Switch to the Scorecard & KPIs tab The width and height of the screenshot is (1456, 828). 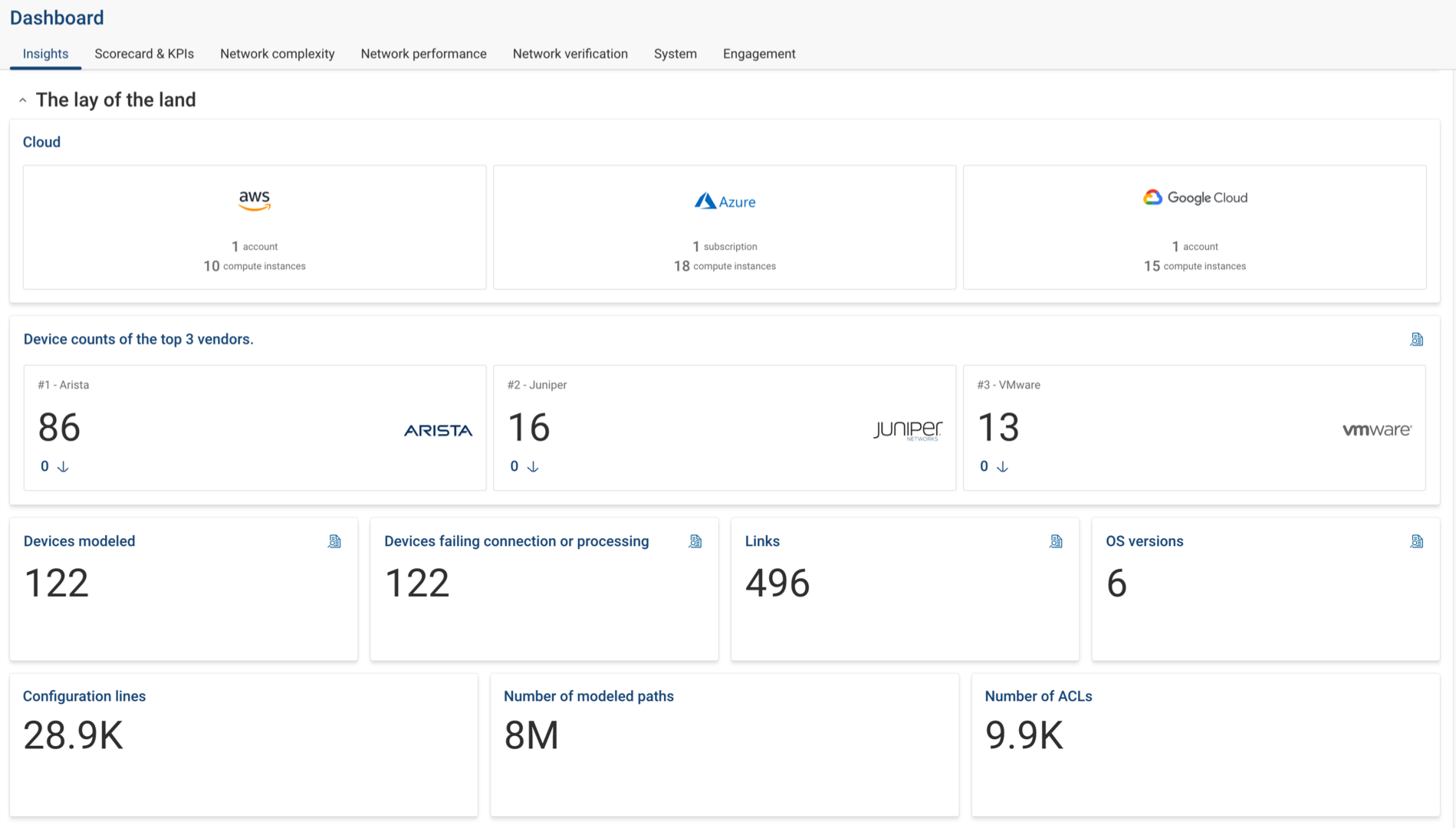click(x=144, y=54)
